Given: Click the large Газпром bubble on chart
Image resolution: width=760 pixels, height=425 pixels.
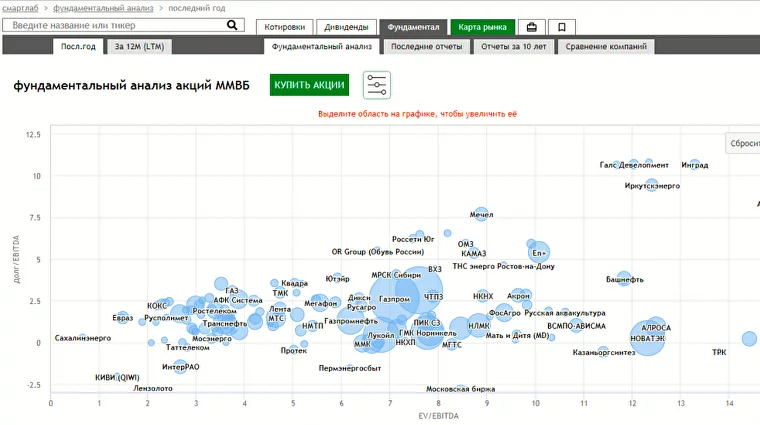Looking at the screenshot, I should 395,300.
